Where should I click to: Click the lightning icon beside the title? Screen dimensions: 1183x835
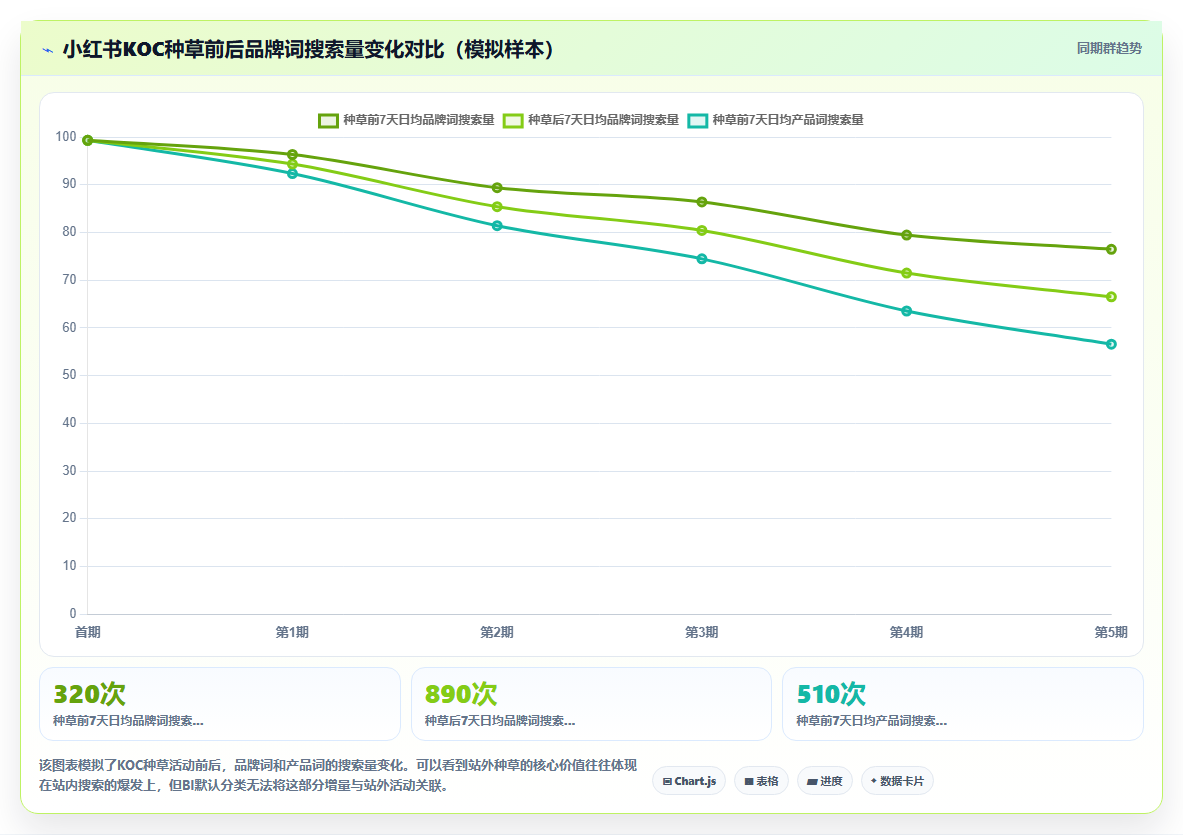48,51
